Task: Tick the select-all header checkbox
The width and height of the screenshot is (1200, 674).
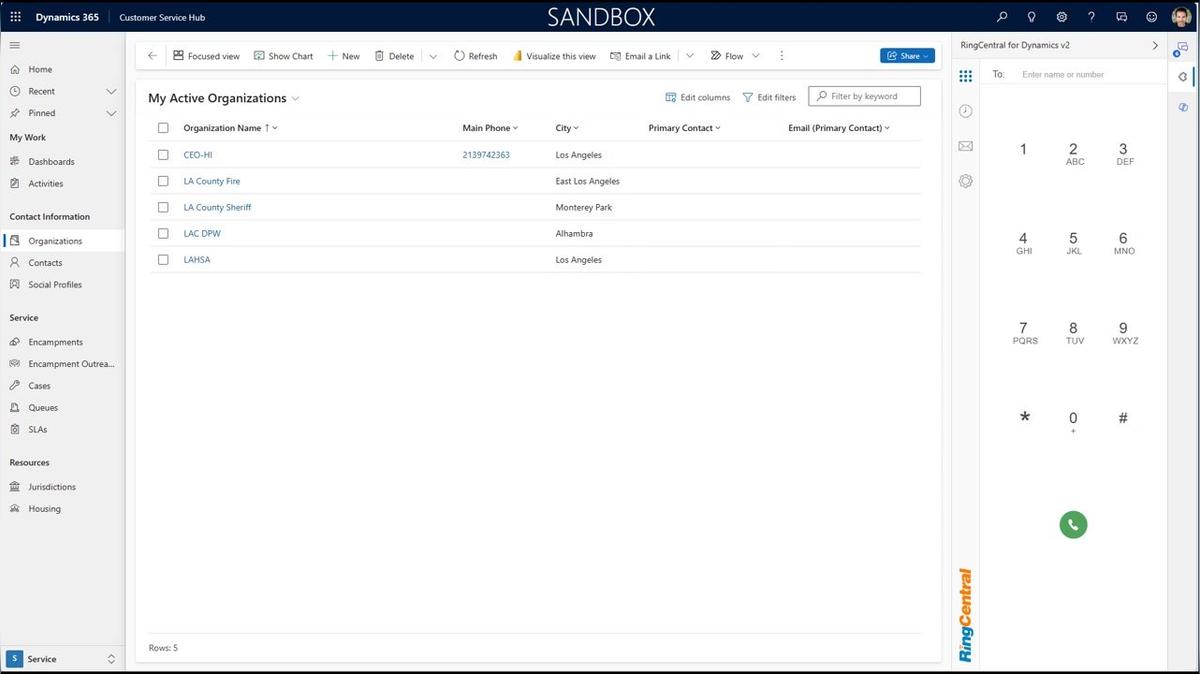Action: click(x=163, y=128)
